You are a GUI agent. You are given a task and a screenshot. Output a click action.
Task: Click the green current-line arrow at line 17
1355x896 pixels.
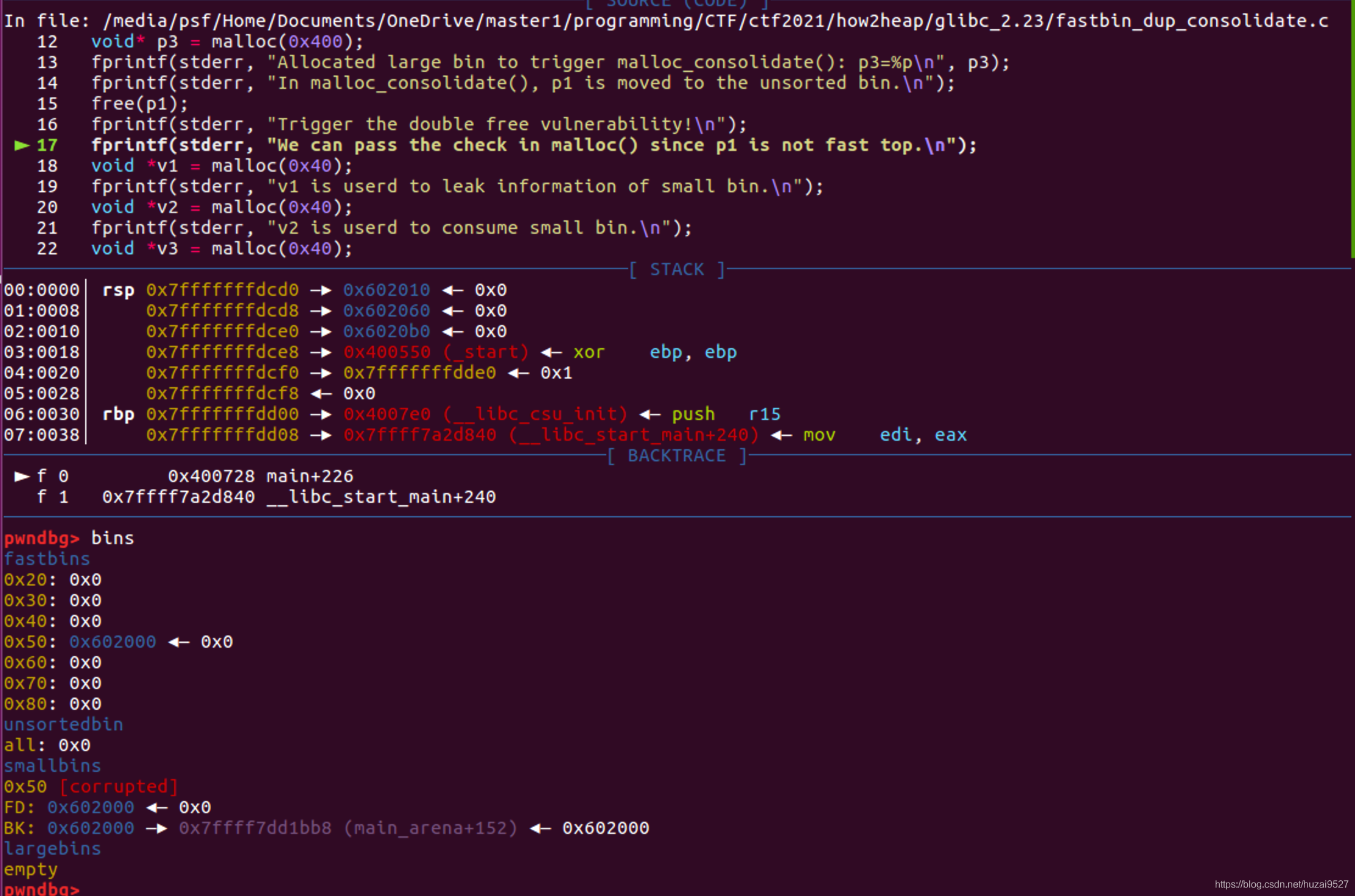(x=22, y=145)
